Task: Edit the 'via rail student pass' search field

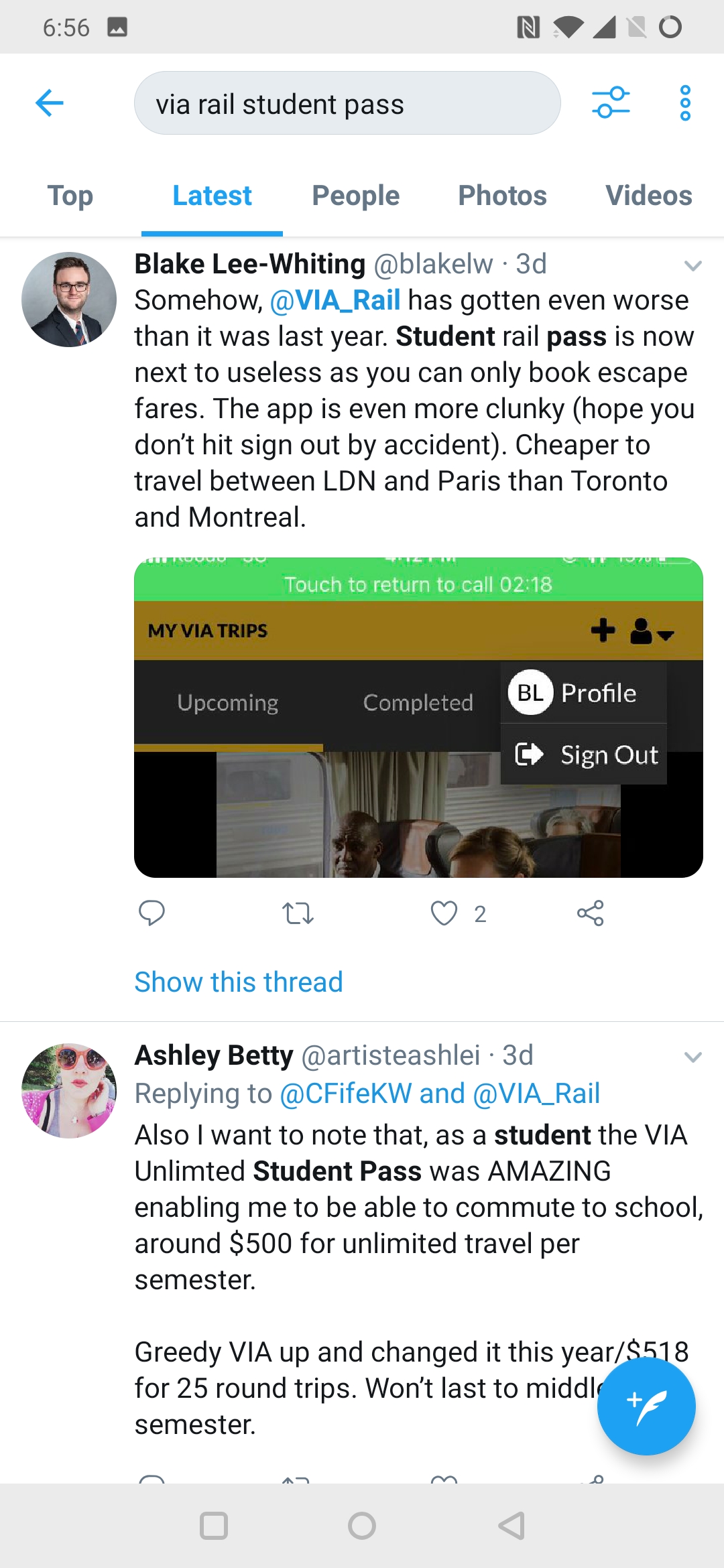Action: point(347,104)
